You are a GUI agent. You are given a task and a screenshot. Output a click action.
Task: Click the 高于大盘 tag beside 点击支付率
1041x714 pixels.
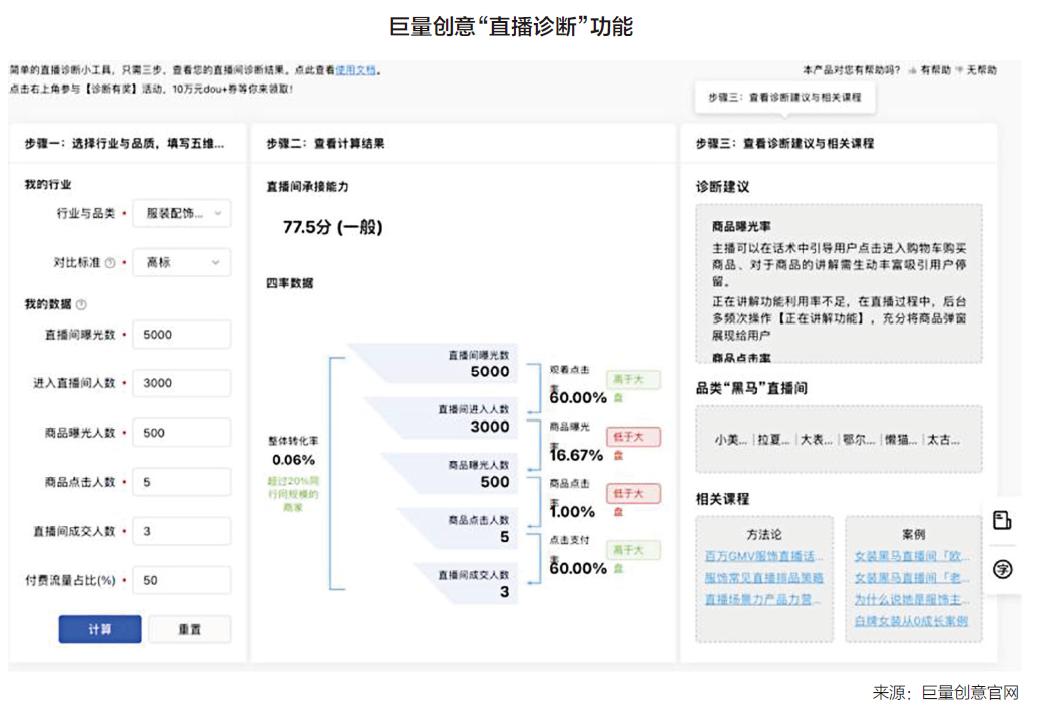click(x=633, y=550)
